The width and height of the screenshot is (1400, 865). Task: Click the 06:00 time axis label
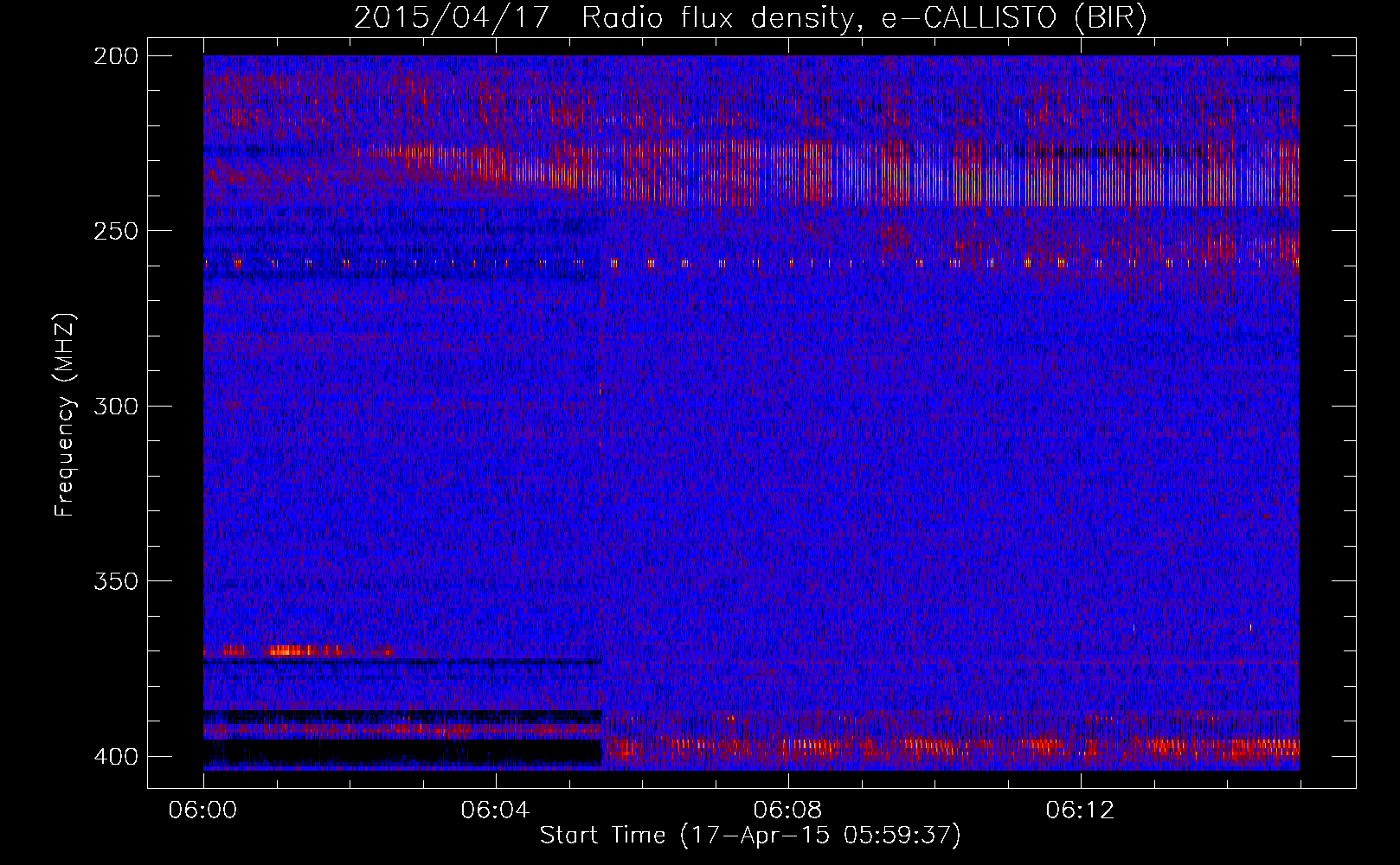coord(202,811)
